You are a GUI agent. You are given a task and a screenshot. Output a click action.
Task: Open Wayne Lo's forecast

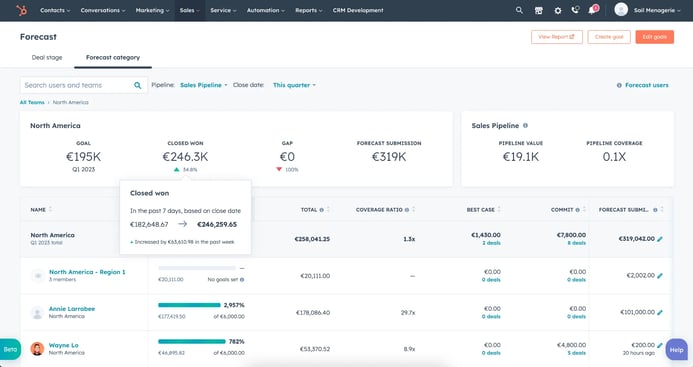point(64,345)
